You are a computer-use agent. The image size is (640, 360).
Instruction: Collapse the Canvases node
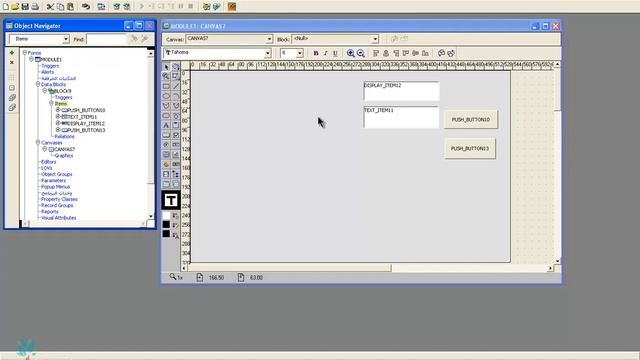pos(38,142)
